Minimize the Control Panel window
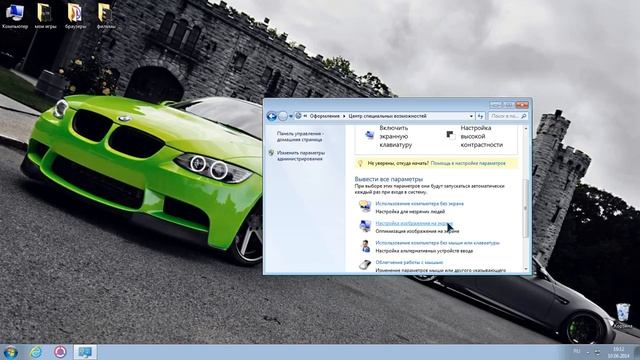640x360 pixels. pos(496,105)
